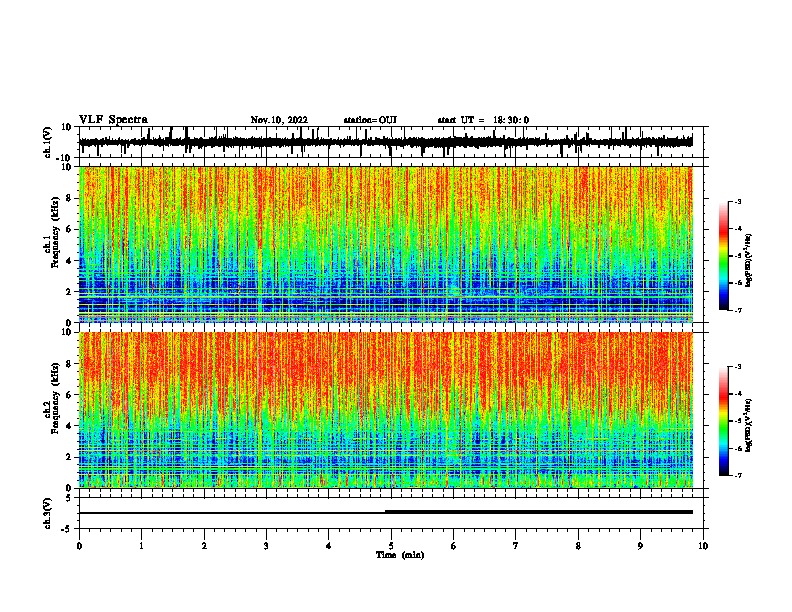
Task: Click the "2" kHz tick on ch.2 spectrogram
Action: [69, 457]
